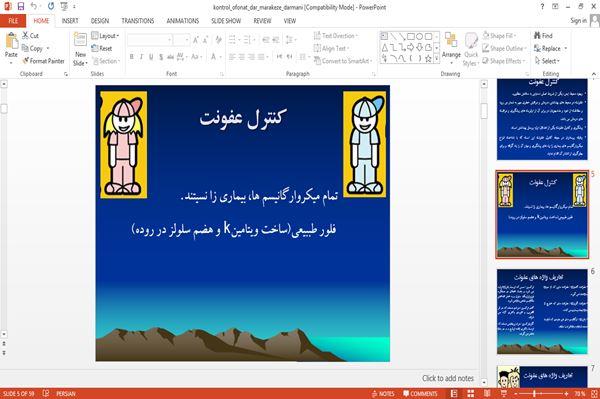Toggle Underline formatting
The width and height of the screenshot is (600, 399).
pos(151,57)
